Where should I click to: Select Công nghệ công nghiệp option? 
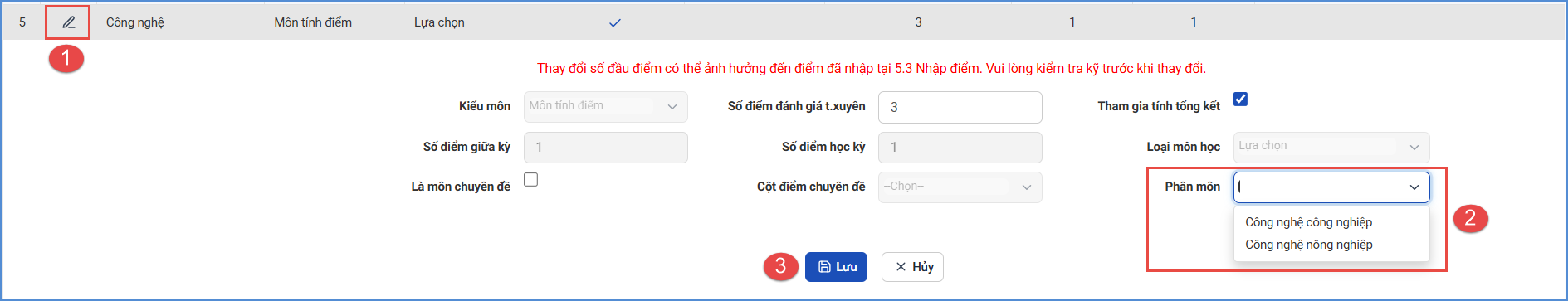coord(1308,222)
